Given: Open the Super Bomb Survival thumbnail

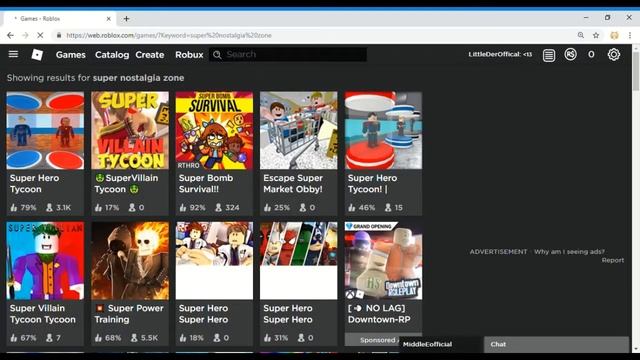Looking at the screenshot, I should (x=214, y=130).
